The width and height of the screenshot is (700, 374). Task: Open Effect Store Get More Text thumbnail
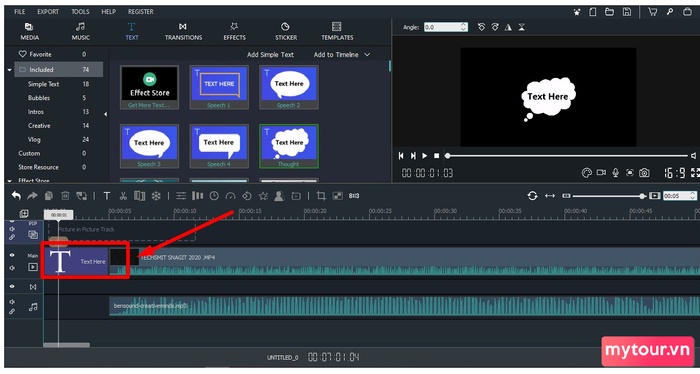tap(150, 87)
